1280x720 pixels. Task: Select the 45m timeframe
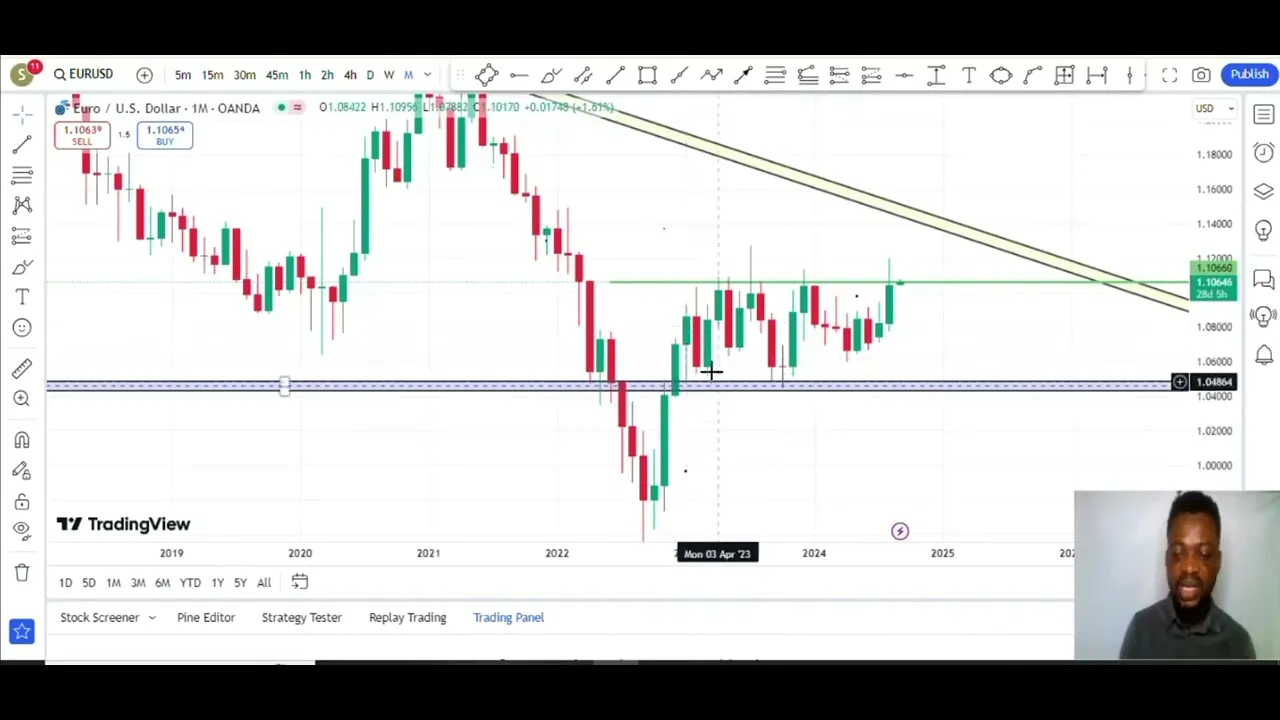click(x=277, y=75)
